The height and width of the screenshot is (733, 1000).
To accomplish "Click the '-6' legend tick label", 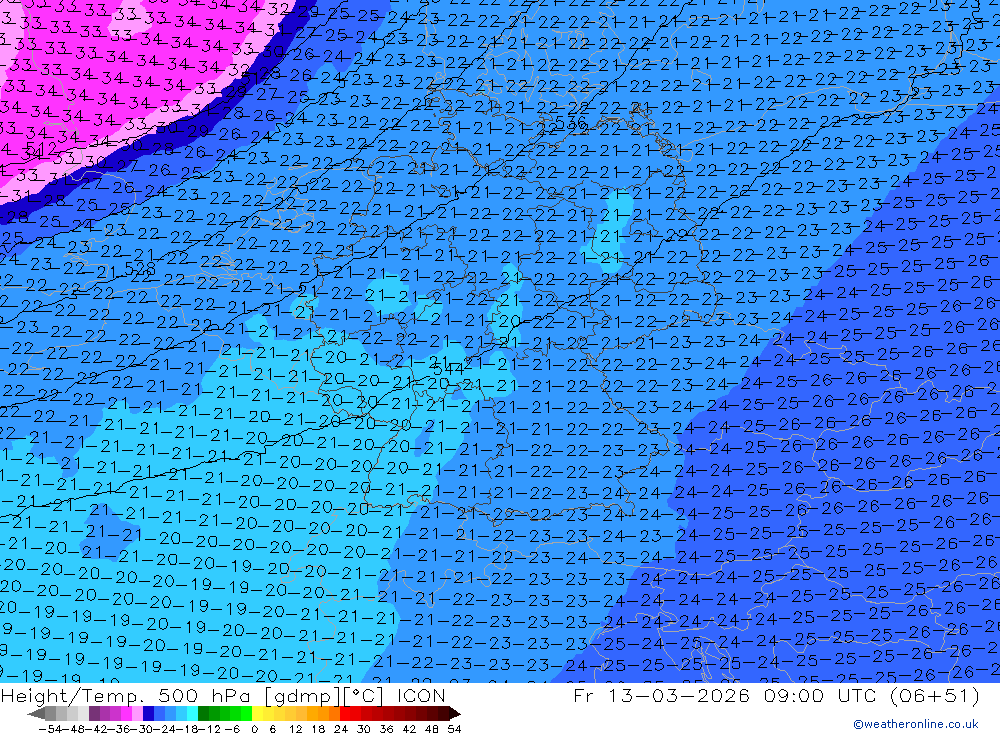I will coord(232,729).
